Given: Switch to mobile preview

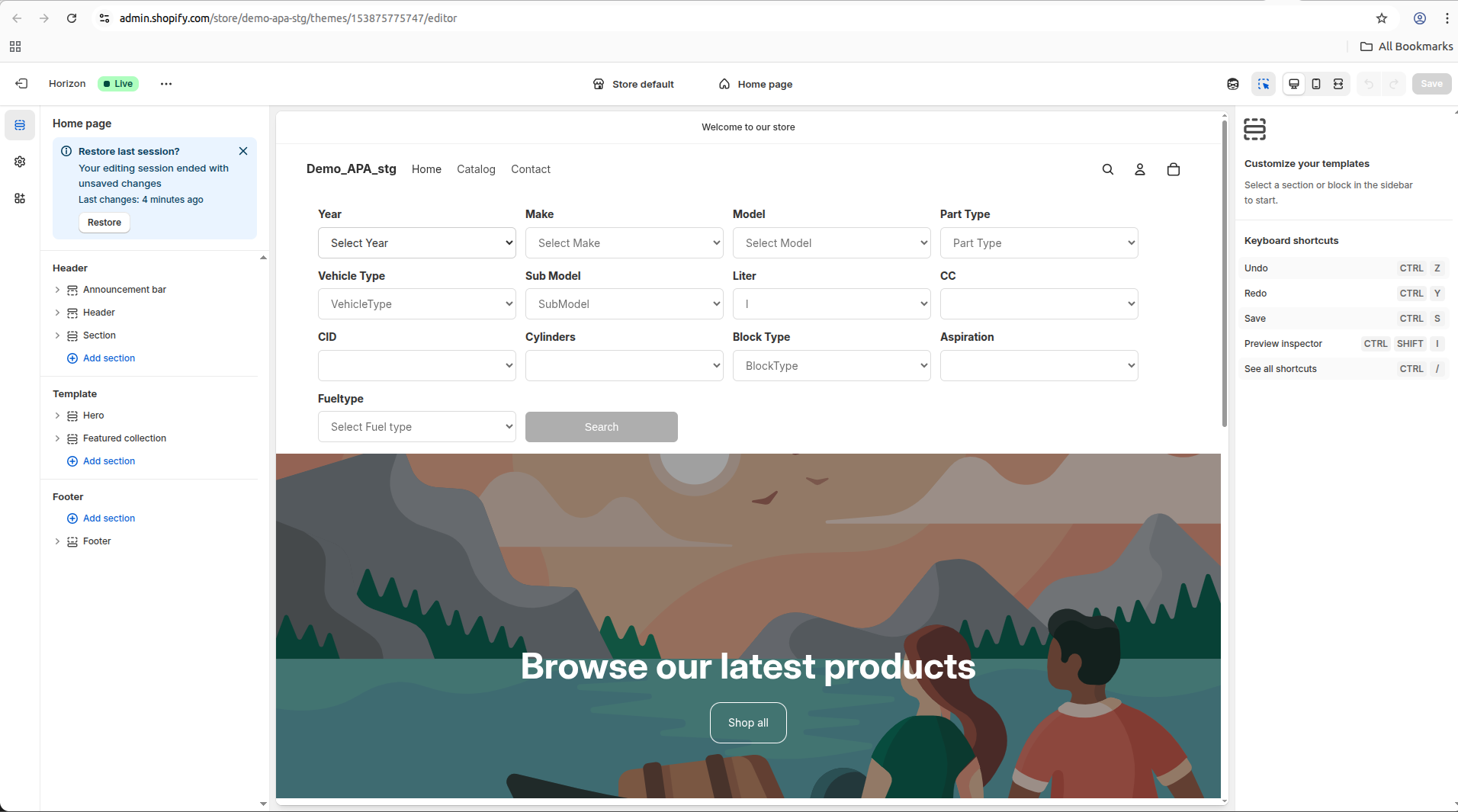Looking at the screenshot, I should [x=1316, y=84].
